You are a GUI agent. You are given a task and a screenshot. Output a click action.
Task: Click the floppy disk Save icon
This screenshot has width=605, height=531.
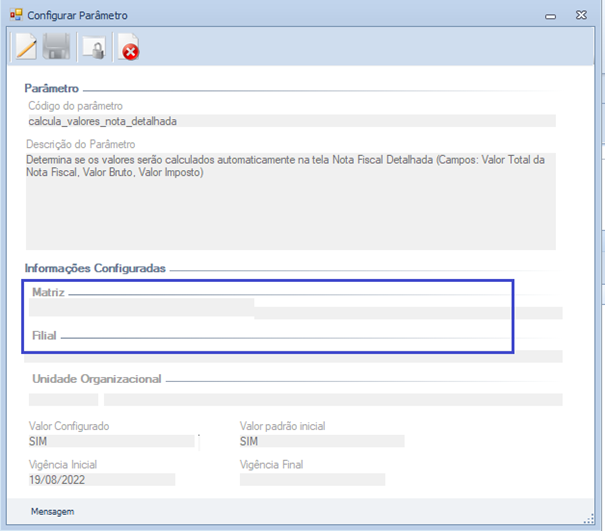(58, 47)
